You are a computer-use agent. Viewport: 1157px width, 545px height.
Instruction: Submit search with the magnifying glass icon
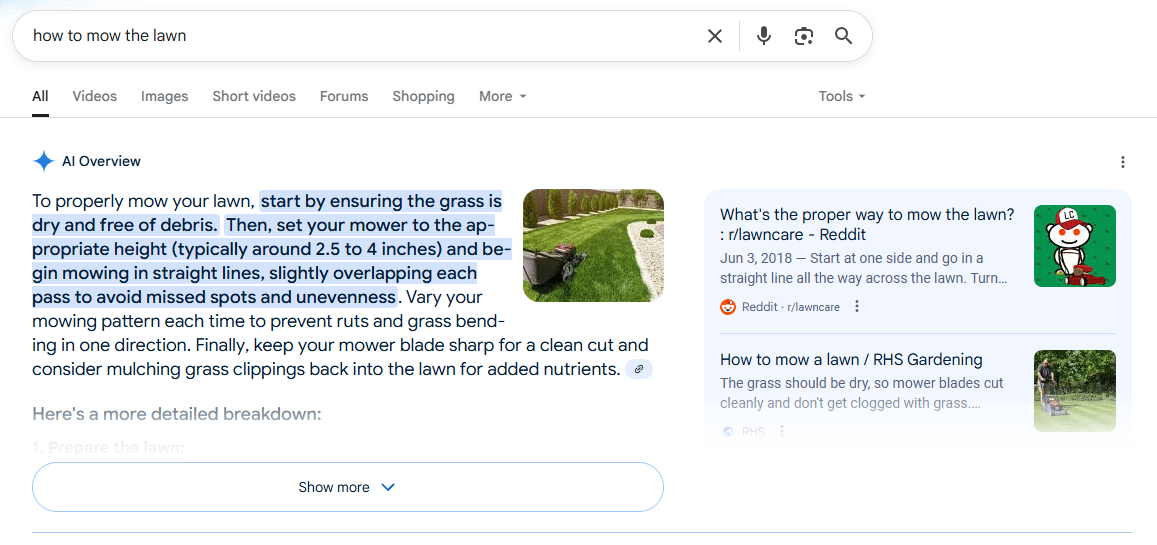click(843, 36)
